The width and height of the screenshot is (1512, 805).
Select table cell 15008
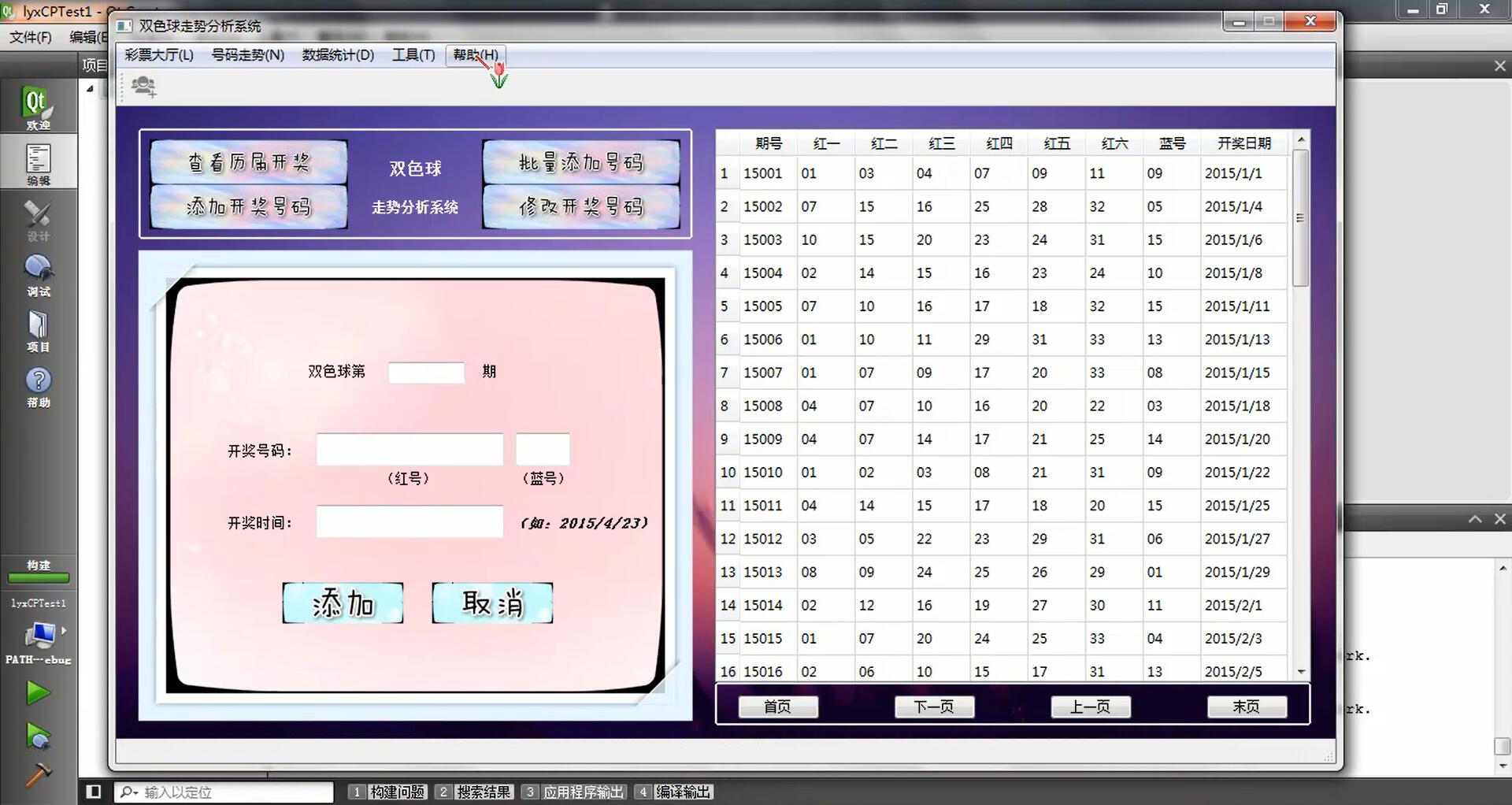click(769, 406)
